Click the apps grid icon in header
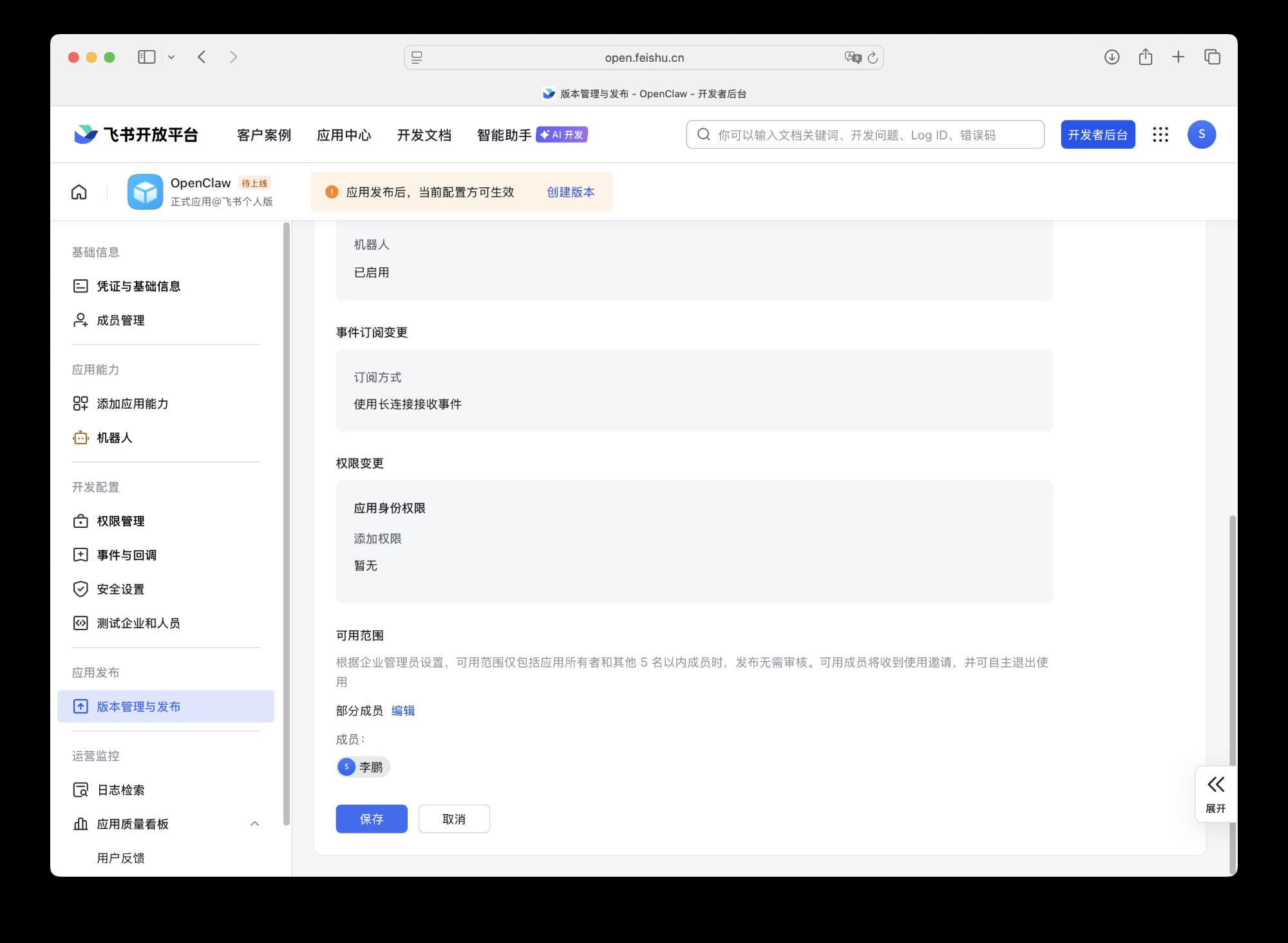1288x943 pixels. pos(1160,135)
